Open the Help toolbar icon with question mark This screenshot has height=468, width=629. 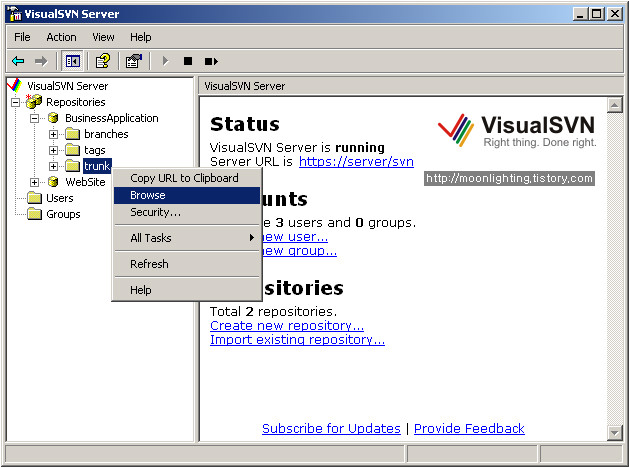click(103, 61)
